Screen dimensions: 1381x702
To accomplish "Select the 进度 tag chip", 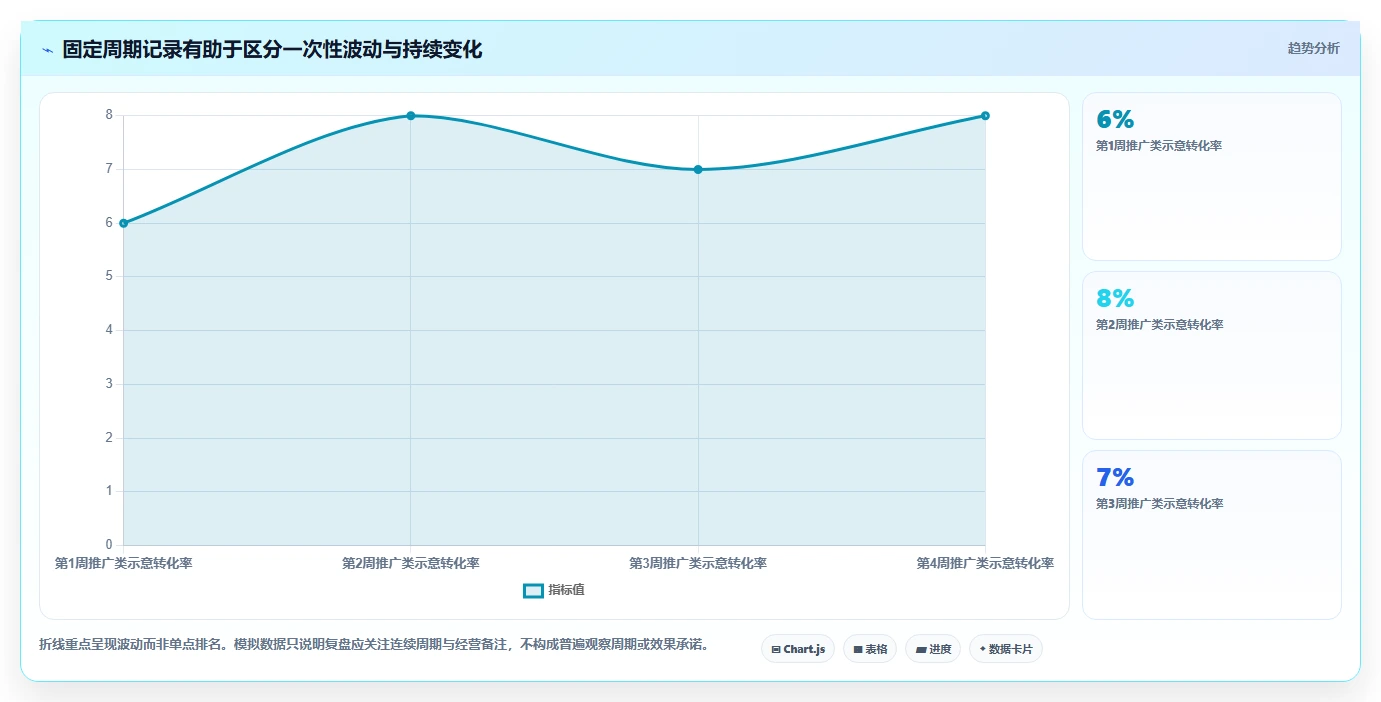I will click(933, 649).
